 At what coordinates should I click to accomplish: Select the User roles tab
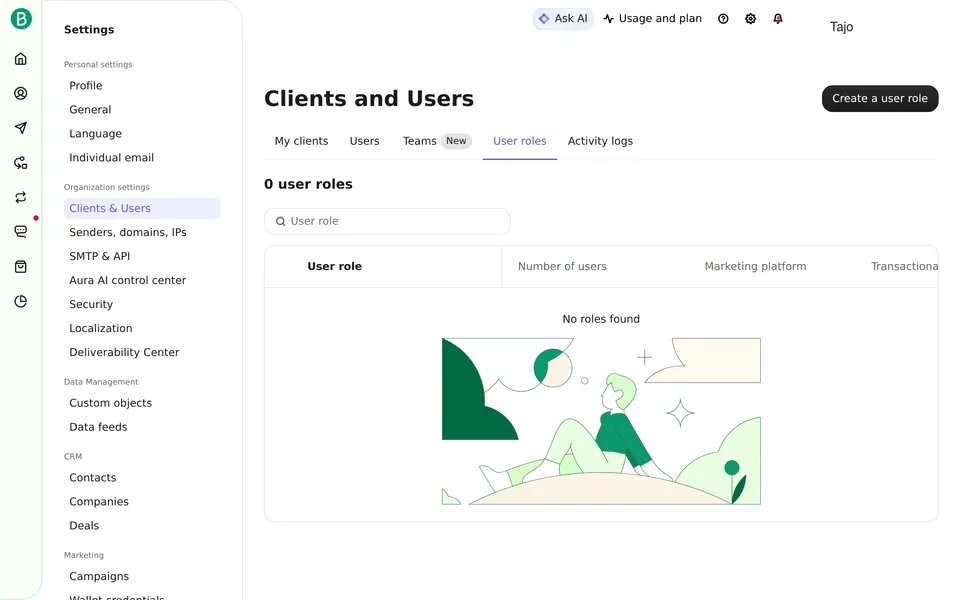pyautogui.click(x=520, y=141)
